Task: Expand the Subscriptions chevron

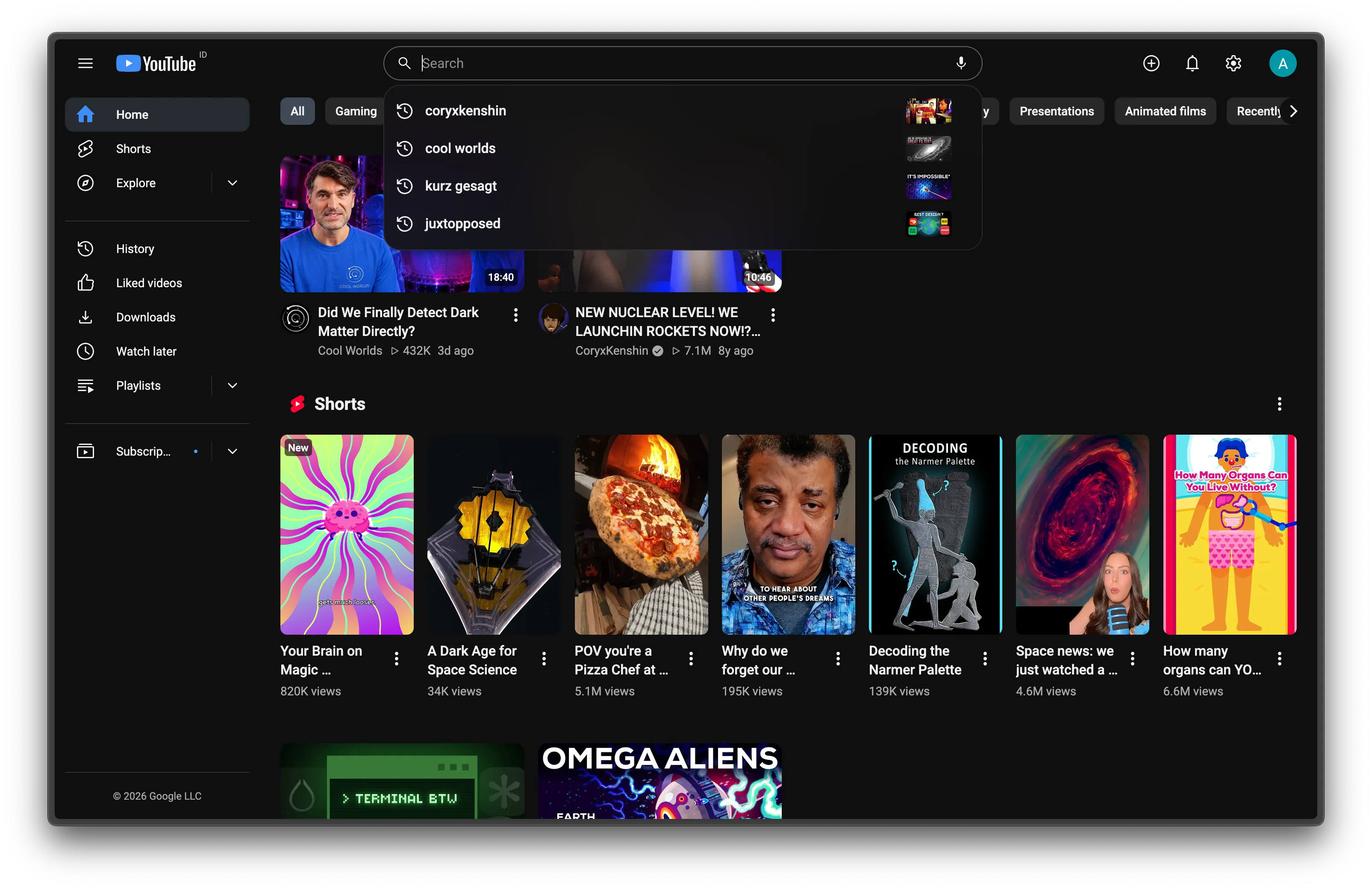Action: tap(233, 451)
